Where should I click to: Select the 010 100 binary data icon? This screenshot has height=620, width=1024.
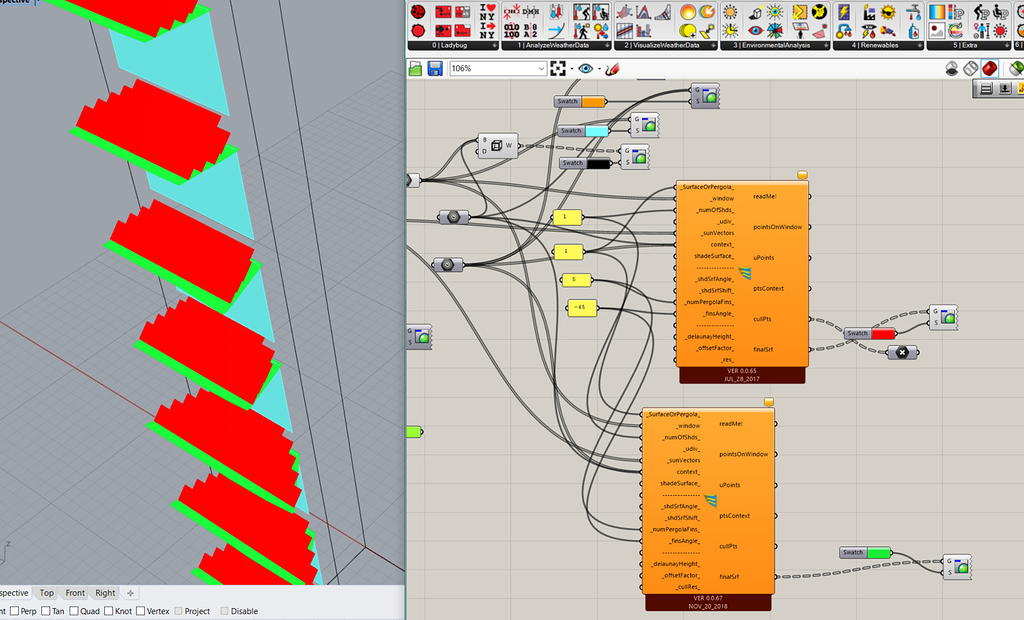click(512, 30)
